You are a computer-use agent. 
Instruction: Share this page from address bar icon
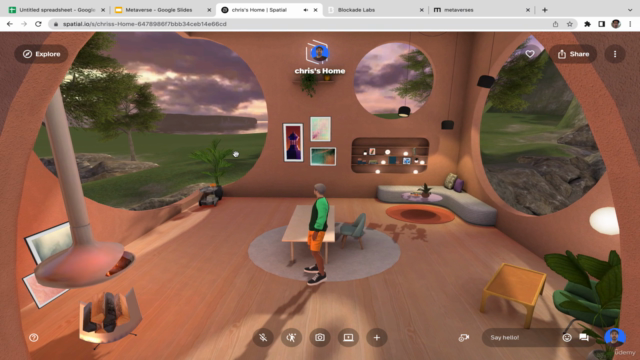click(555, 24)
